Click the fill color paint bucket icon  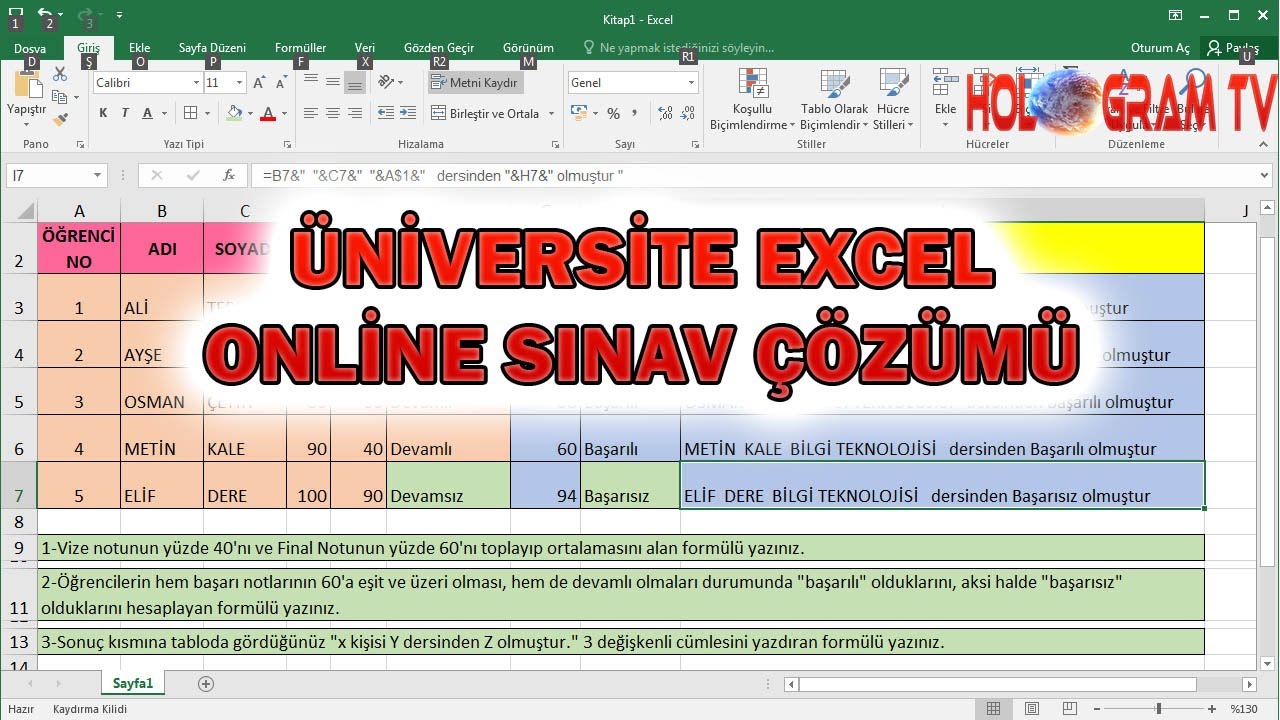coord(234,113)
